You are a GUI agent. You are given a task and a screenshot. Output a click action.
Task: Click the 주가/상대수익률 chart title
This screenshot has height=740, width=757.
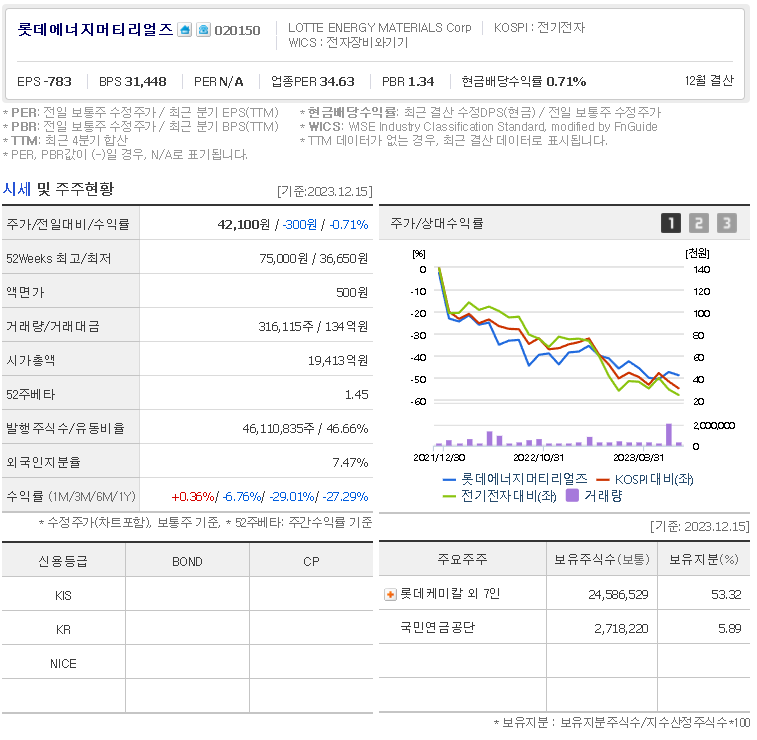click(437, 223)
